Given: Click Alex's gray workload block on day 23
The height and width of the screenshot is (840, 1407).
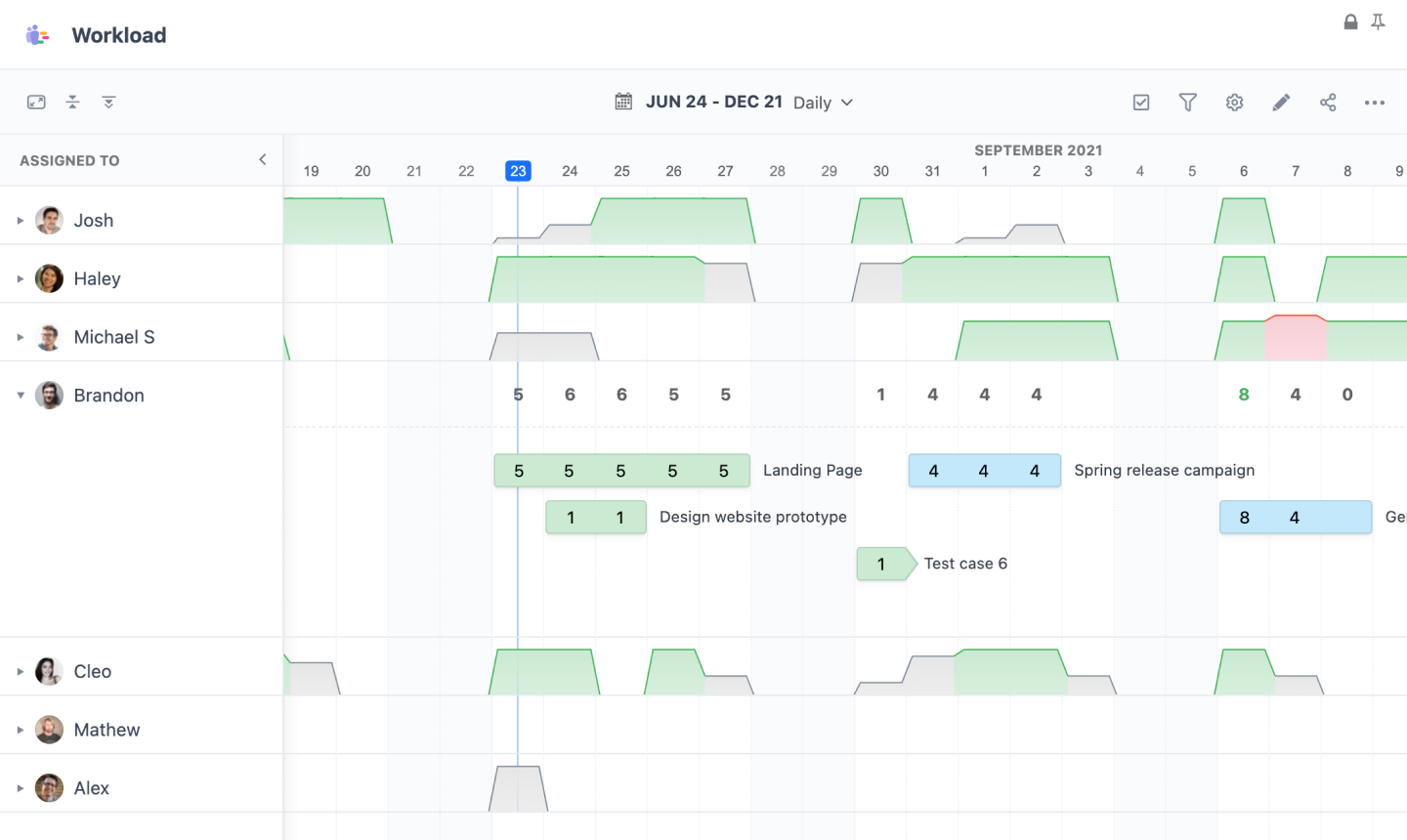Looking at the screenshot, I should tap(518, 789).
